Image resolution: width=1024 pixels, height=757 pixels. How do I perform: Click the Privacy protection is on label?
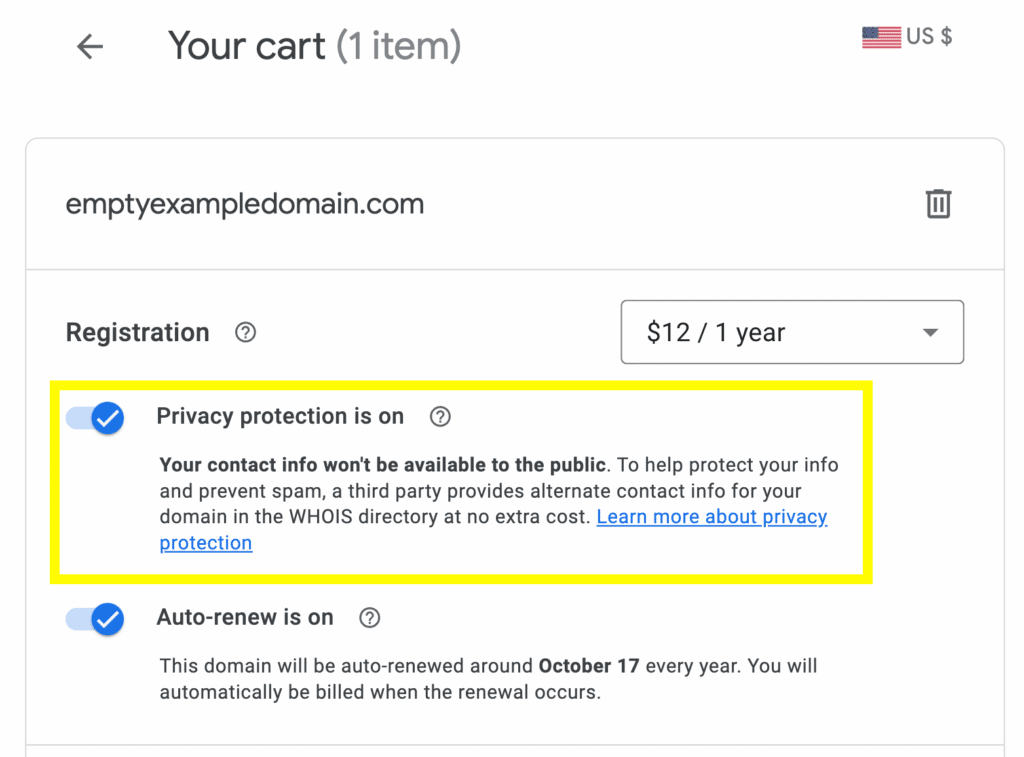tap(280, 416)
